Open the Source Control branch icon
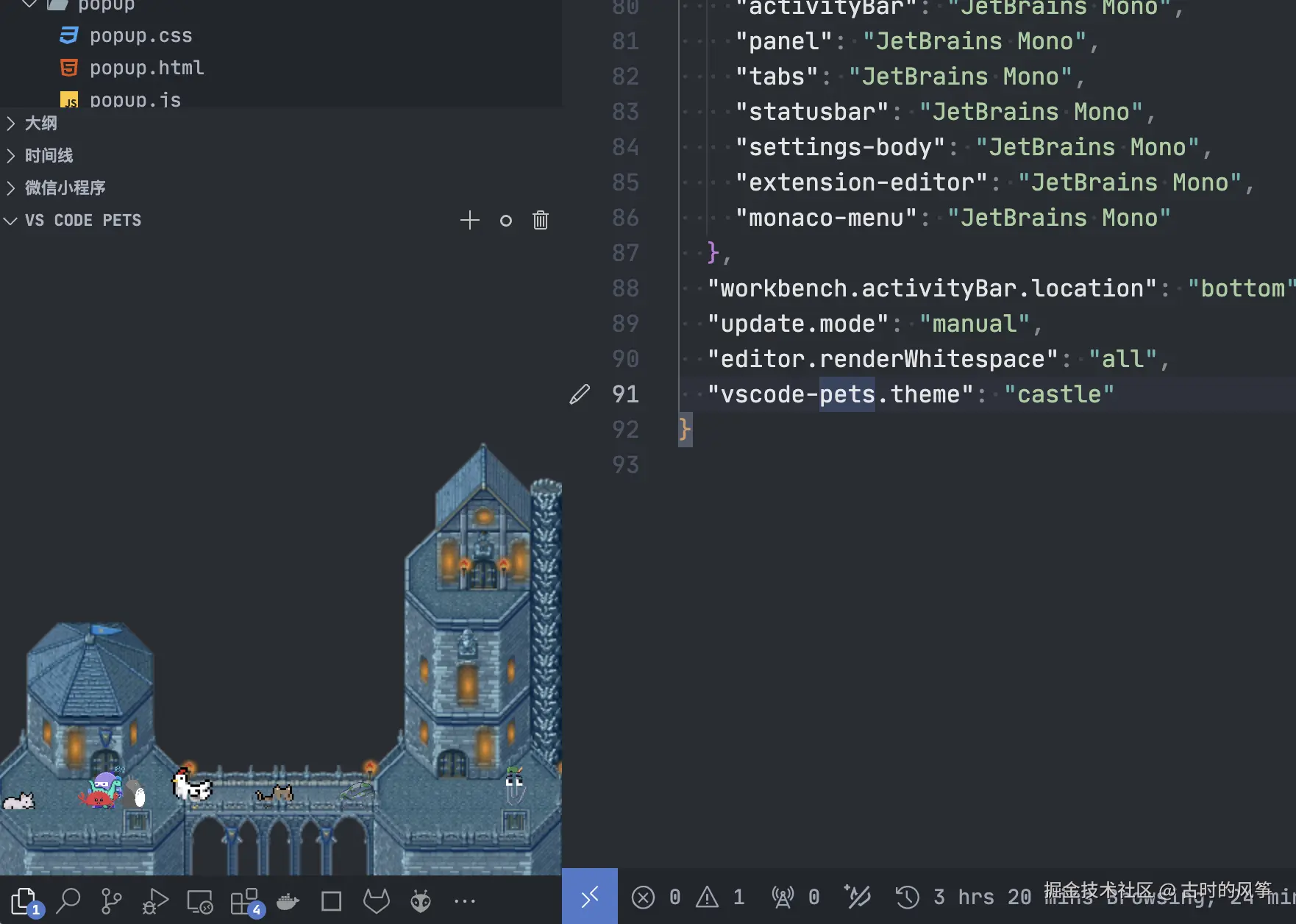This screenshot has width=1296, height=924. 111,900
